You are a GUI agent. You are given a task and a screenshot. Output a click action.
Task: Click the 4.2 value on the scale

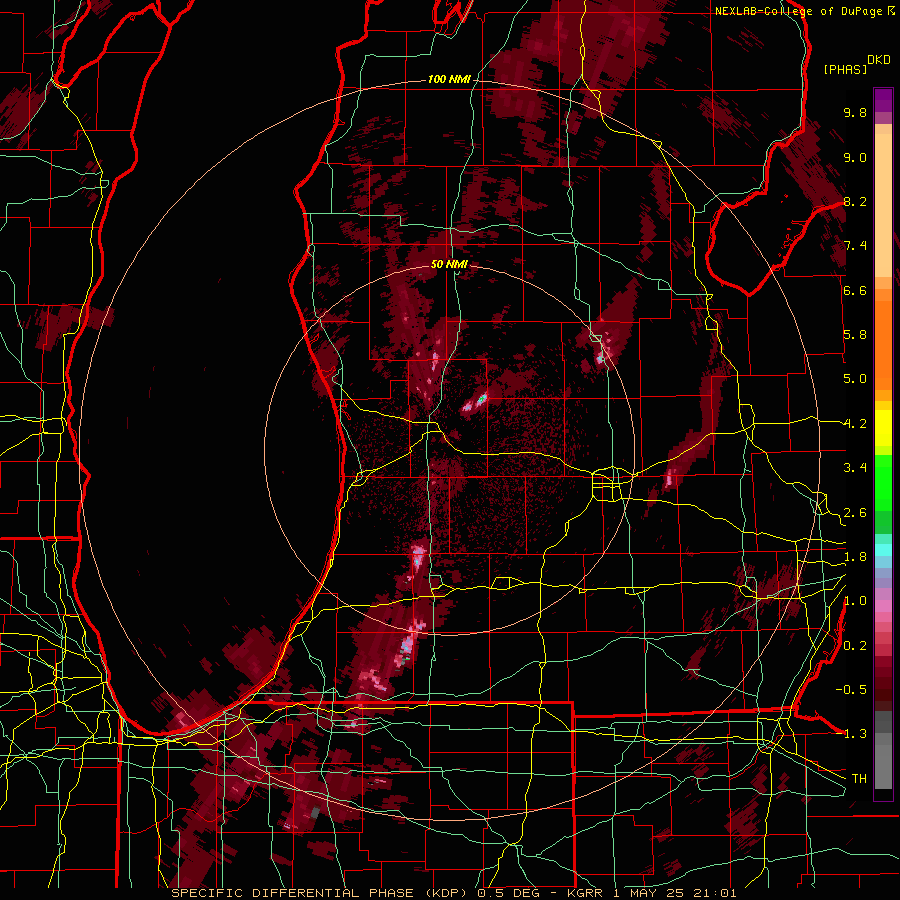pyautogui.click(x=855, y=424)
